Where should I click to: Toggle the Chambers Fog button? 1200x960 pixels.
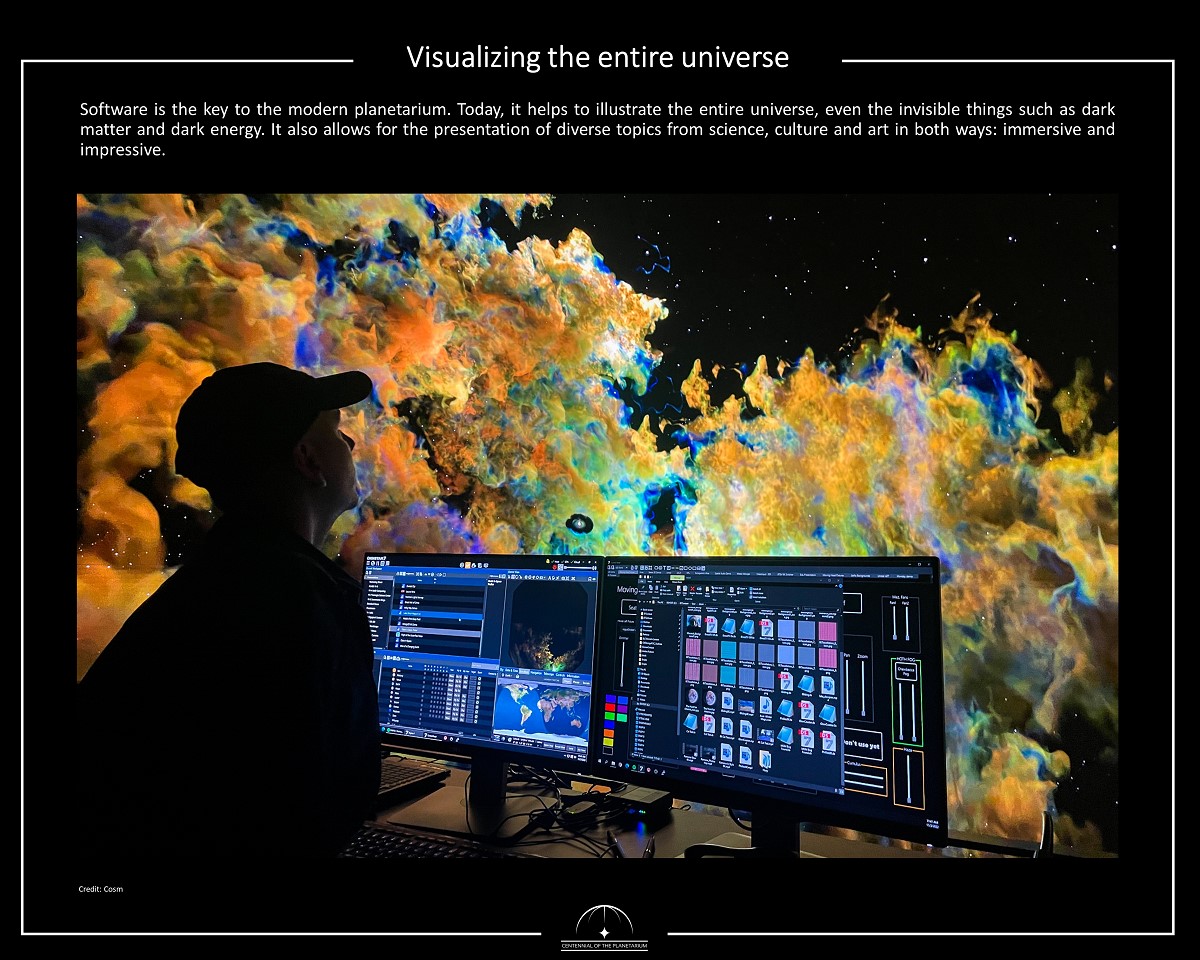905,672
